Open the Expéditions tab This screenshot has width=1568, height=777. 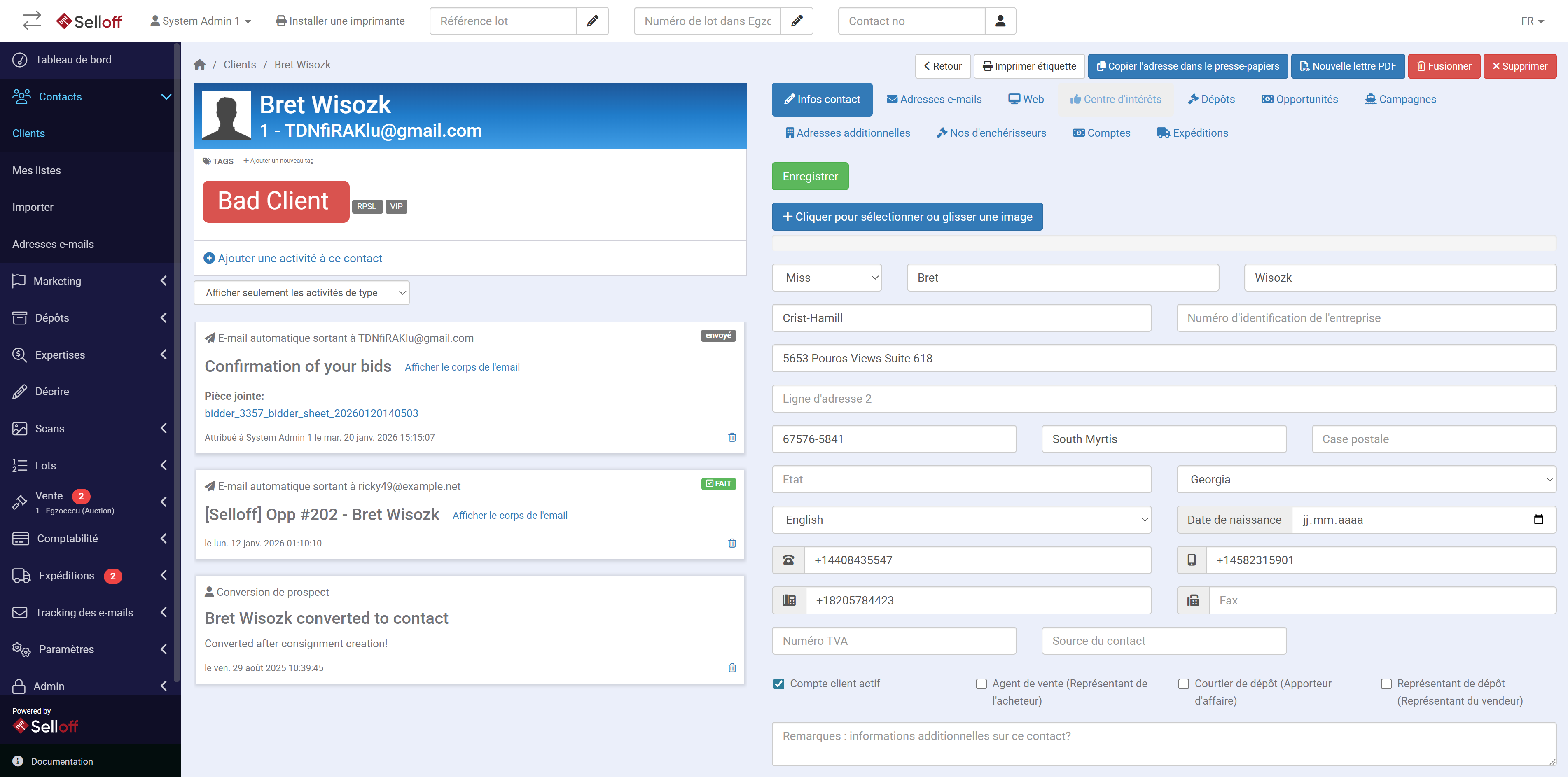click(1192, 133)
